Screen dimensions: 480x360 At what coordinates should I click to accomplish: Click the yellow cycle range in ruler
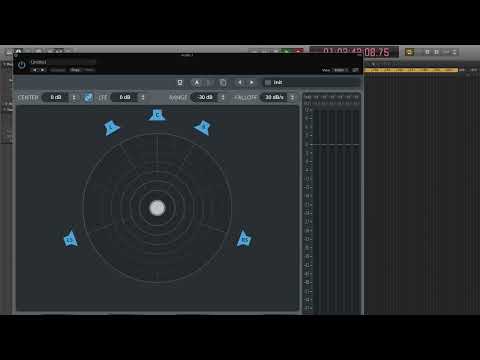point(411,70)
